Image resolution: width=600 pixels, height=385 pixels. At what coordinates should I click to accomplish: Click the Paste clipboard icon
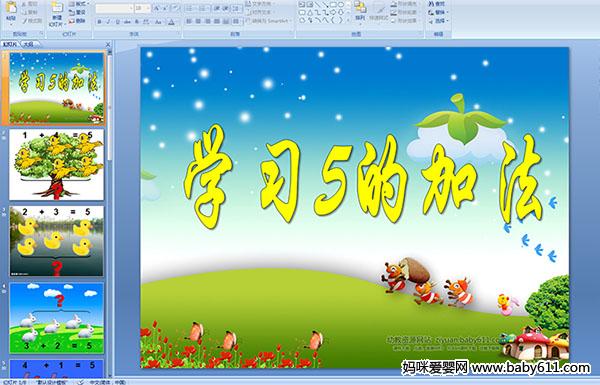[x=11, y=8]
